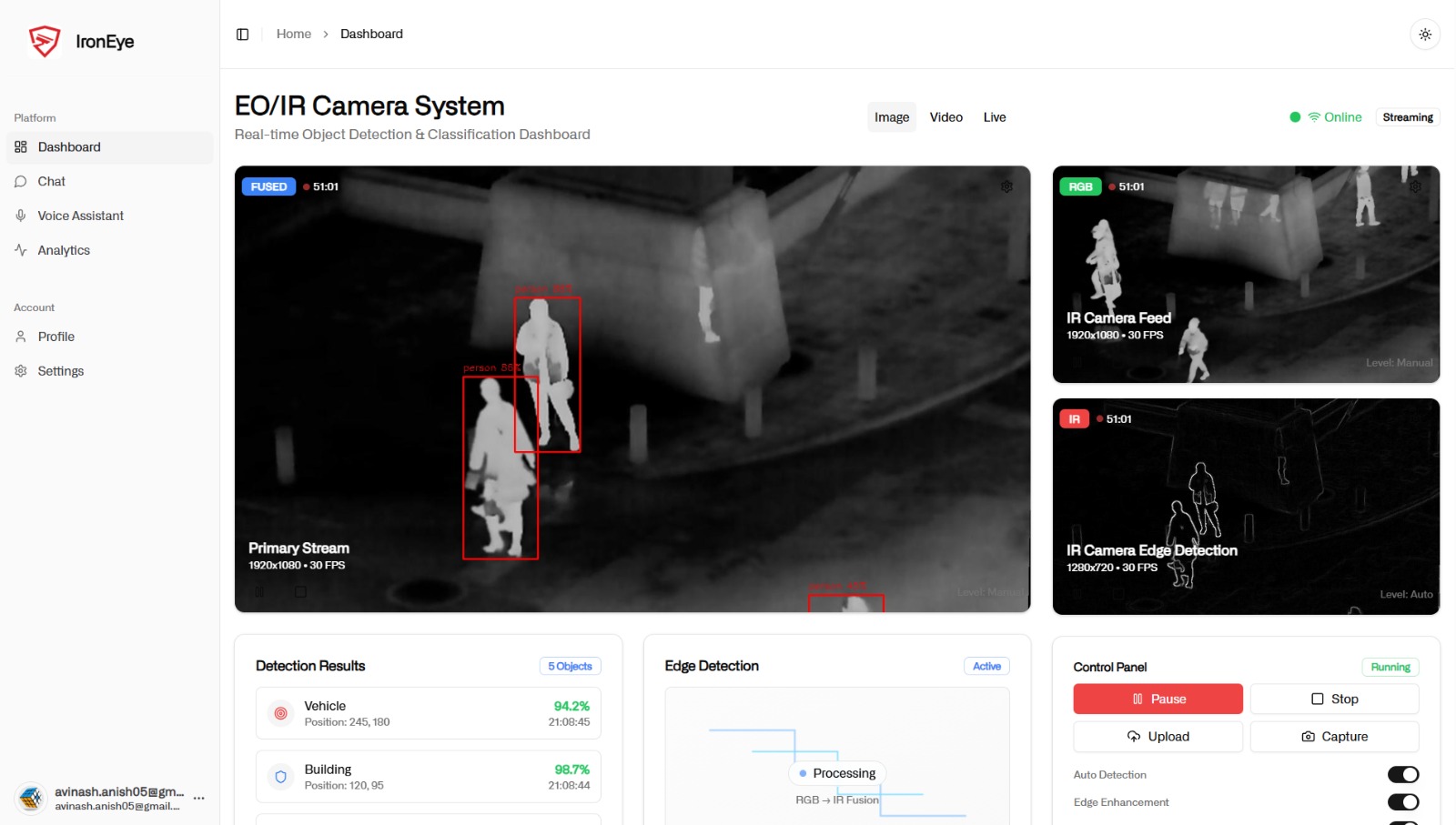Select Voice Assistant in the sidebar

(x=80, y=216)
